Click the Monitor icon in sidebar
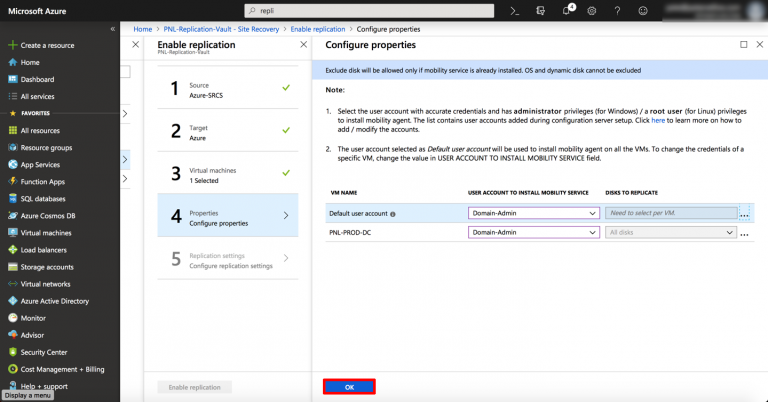Image resolution: width=768 pixels, height=402 pixels. 13,318
